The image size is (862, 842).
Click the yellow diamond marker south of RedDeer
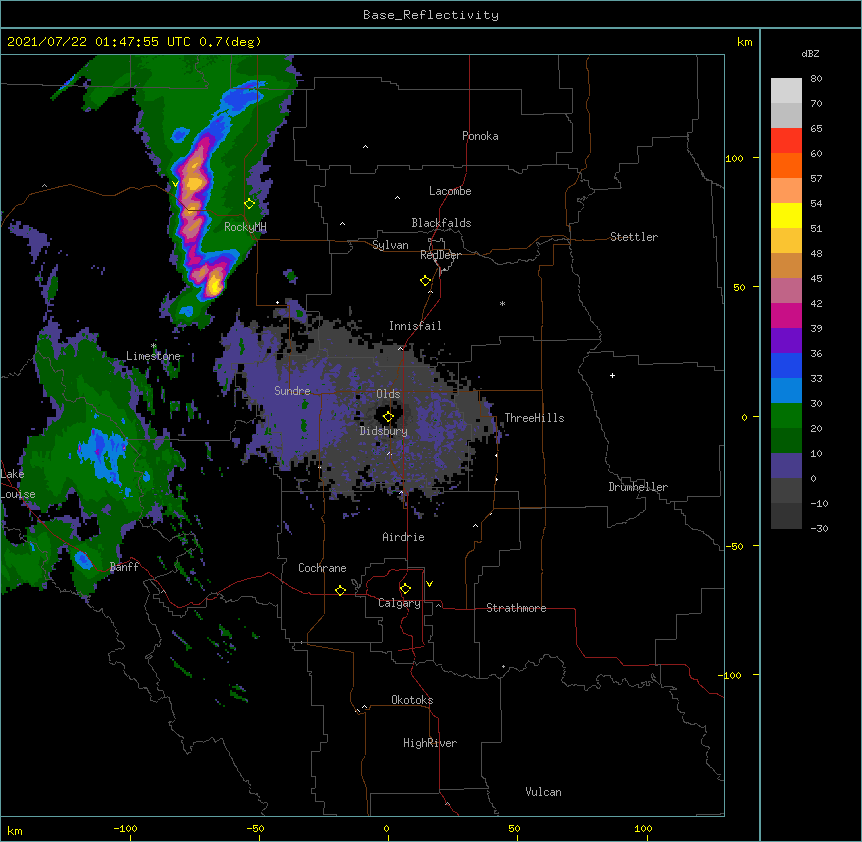tap(426, 281)
